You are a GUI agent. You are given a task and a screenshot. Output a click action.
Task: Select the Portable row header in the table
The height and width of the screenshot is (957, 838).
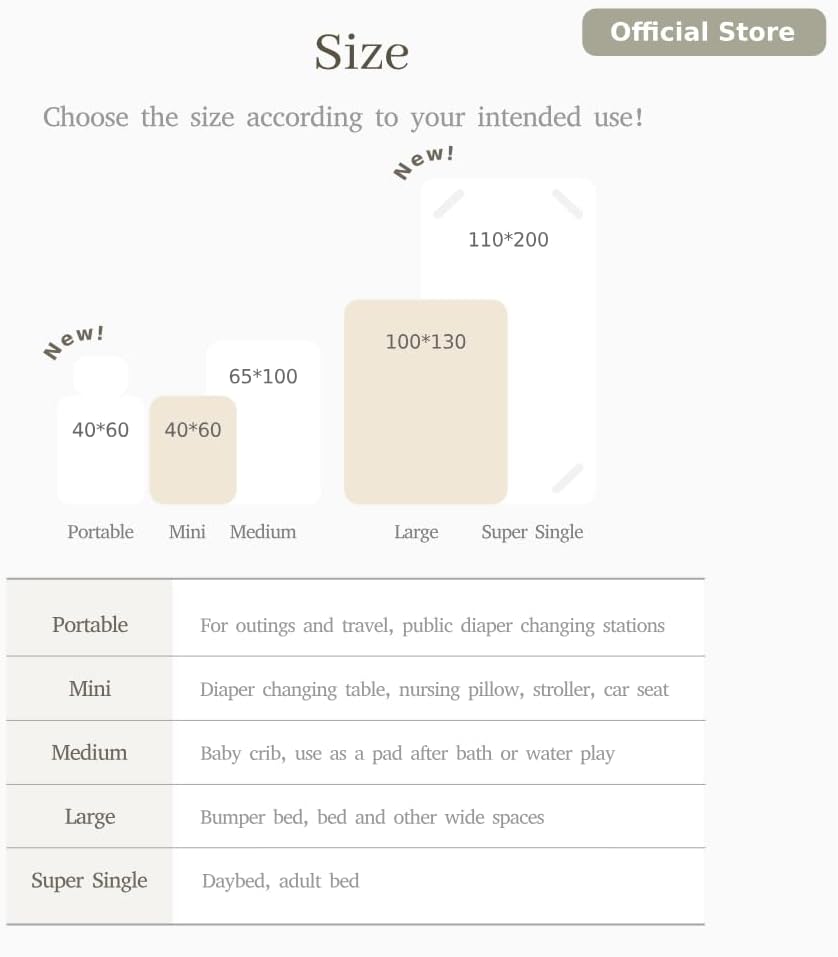click(x=90, y=625)
